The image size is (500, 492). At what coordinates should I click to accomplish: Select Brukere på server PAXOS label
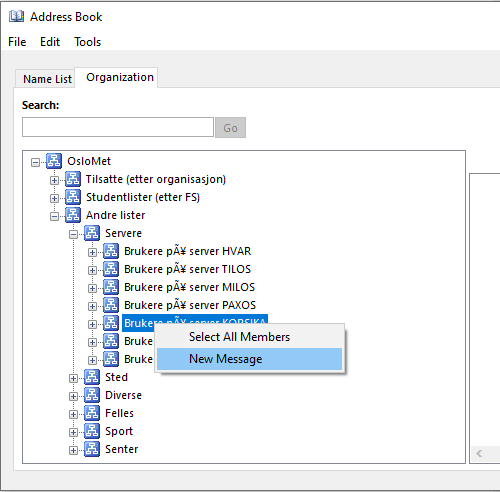190,305
